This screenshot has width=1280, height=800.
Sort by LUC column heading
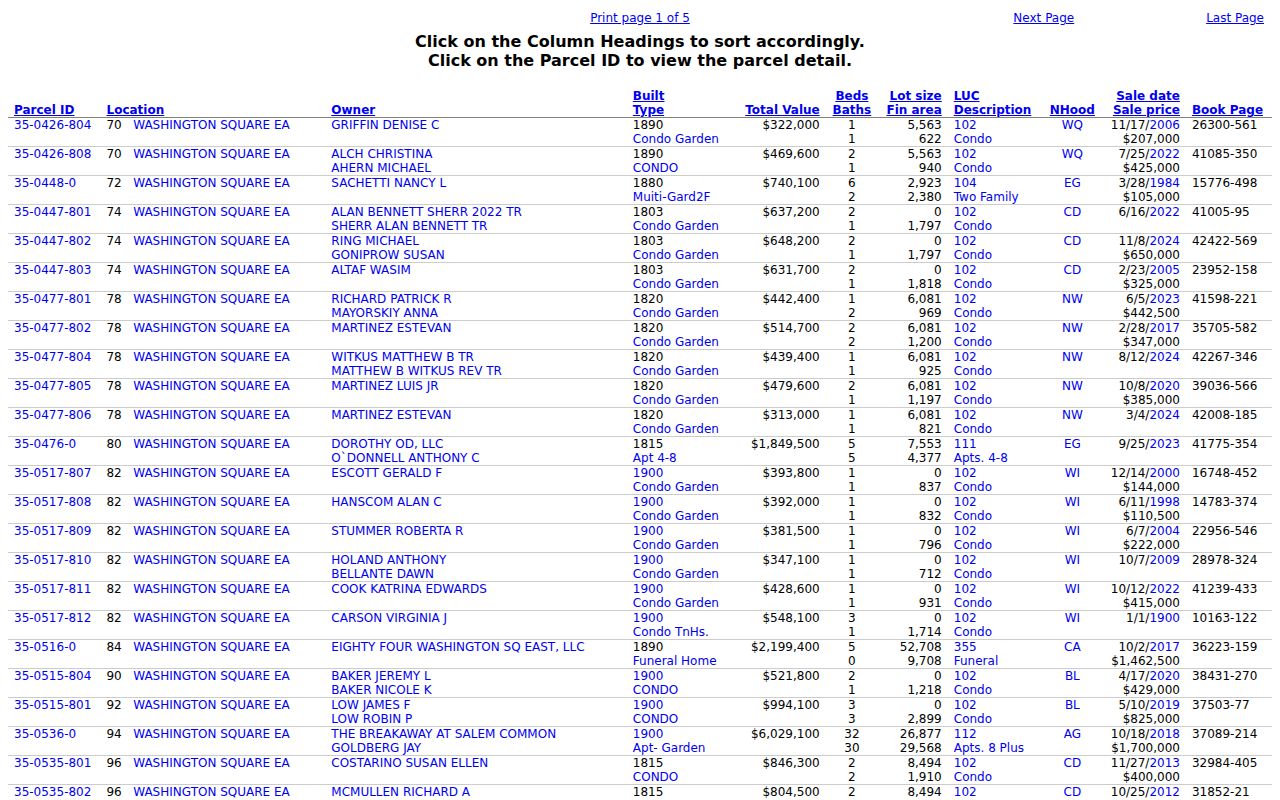[x=966, y=96]
